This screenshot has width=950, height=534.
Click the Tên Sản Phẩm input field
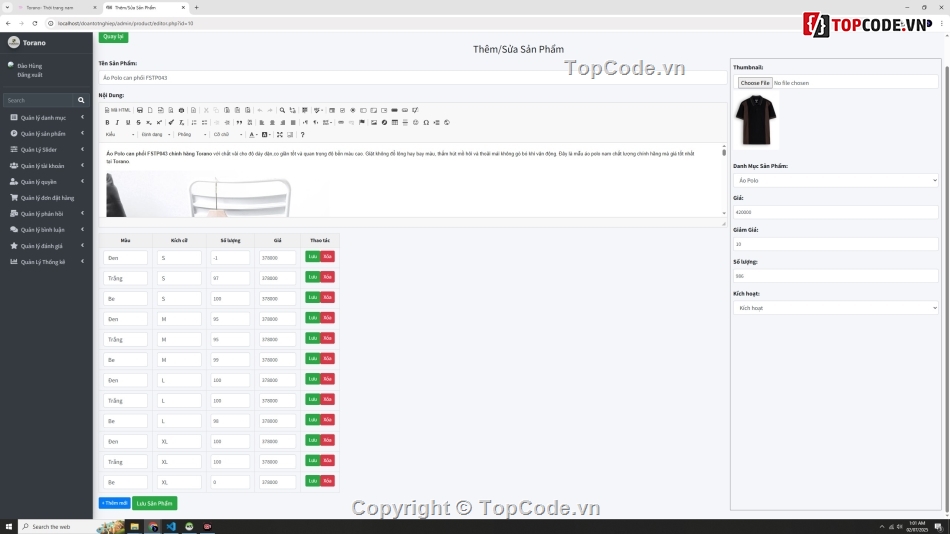pos(413,78)
